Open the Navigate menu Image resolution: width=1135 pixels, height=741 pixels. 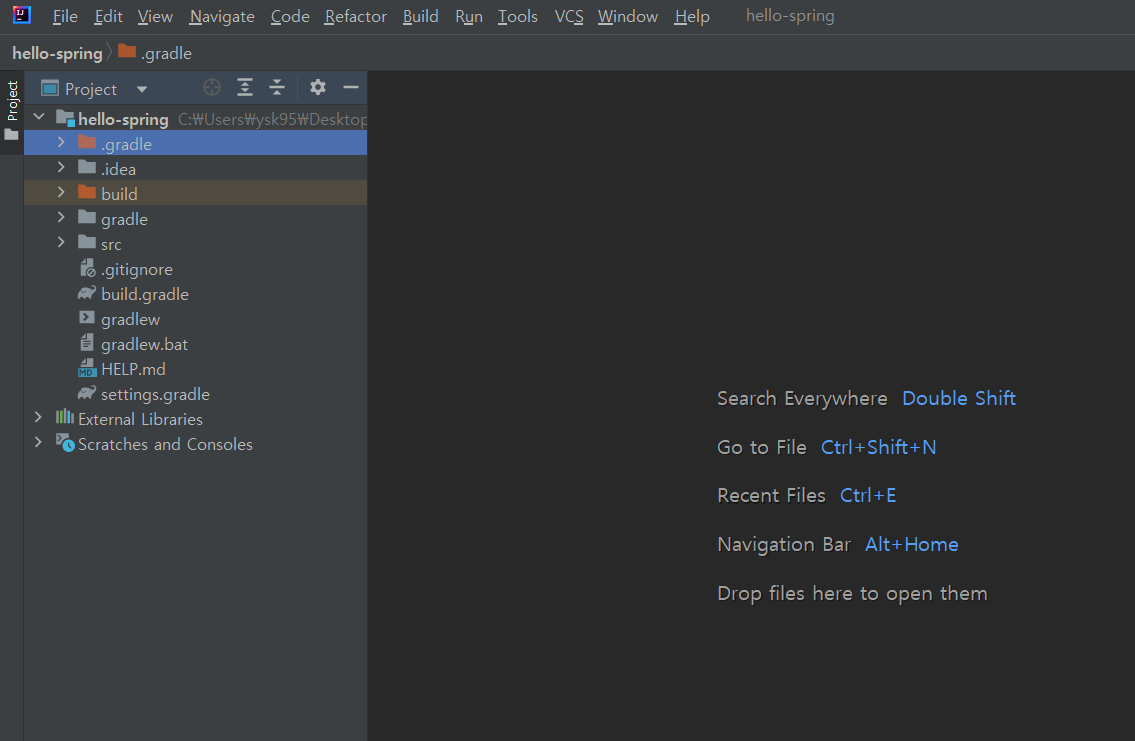(x=222, y=16)
